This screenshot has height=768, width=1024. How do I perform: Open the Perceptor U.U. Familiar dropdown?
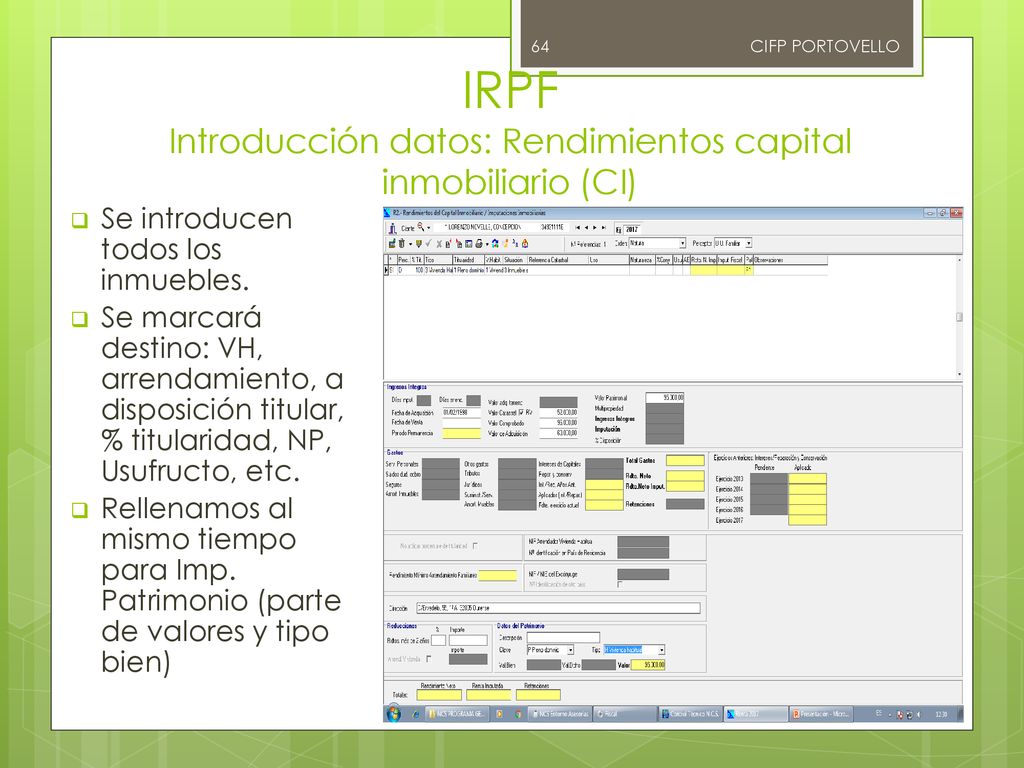(748, 243)
